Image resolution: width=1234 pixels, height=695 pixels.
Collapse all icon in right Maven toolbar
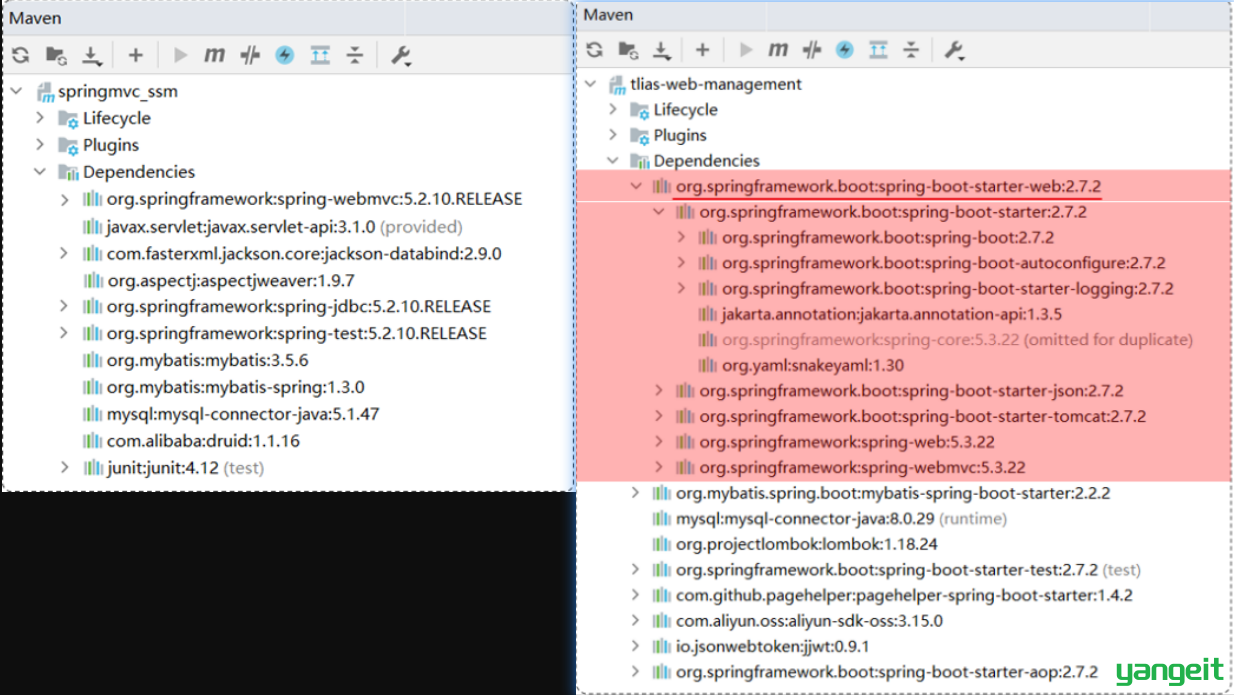coord(911,49)
